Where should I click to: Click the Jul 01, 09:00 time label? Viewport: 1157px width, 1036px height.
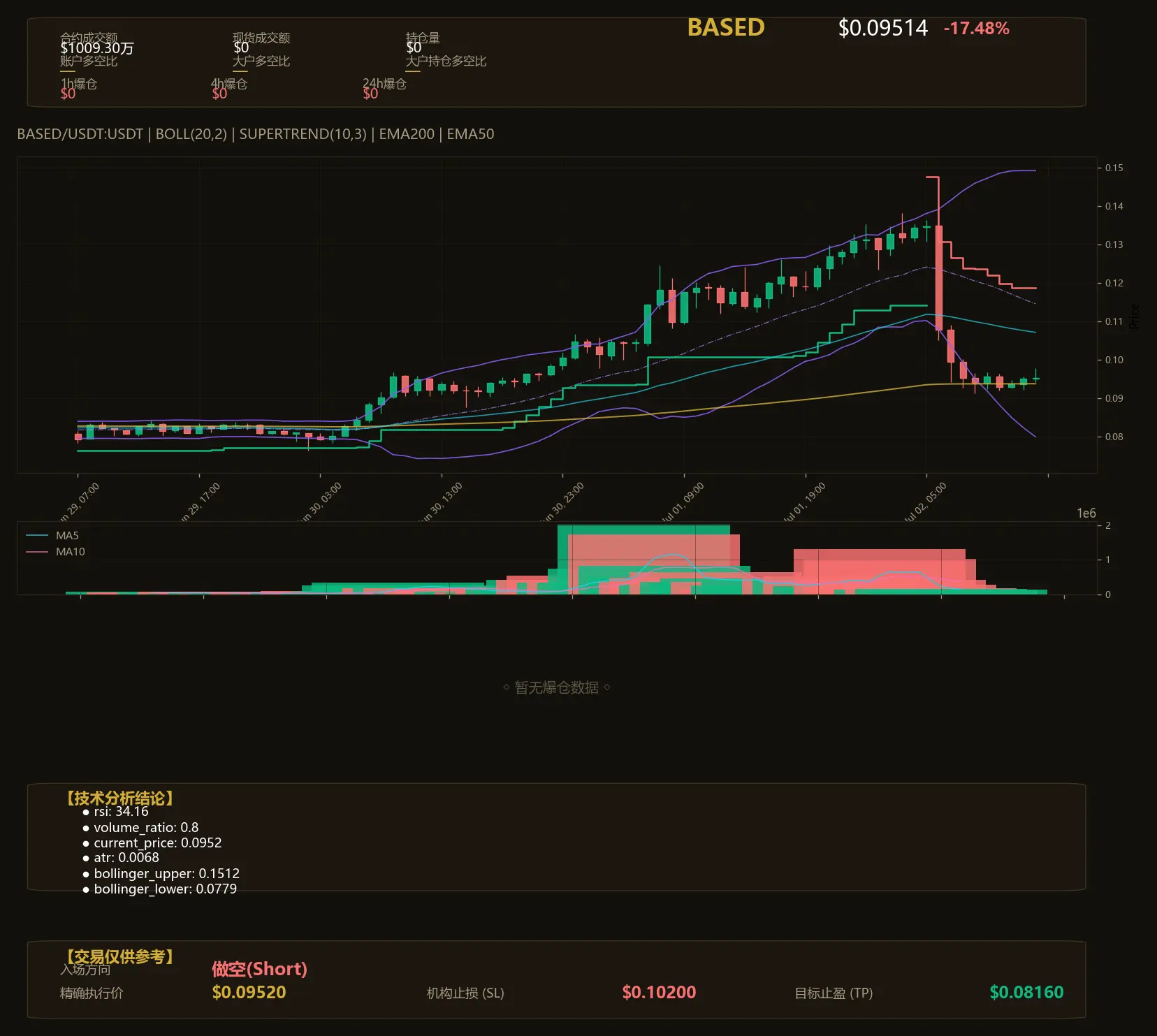[x=682, y=502]
